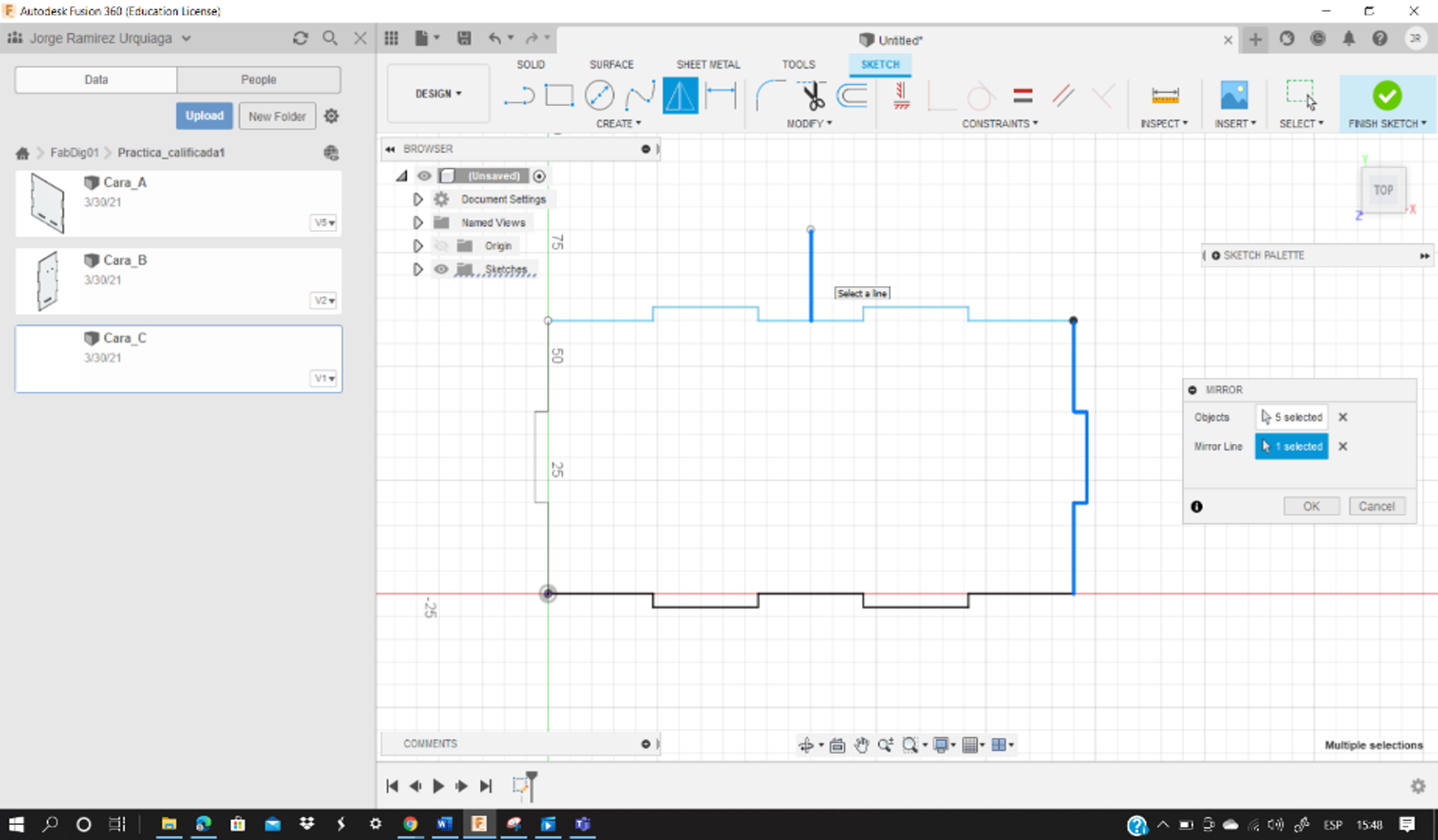Click the Insert Image icon

[x=1234, y=96]
